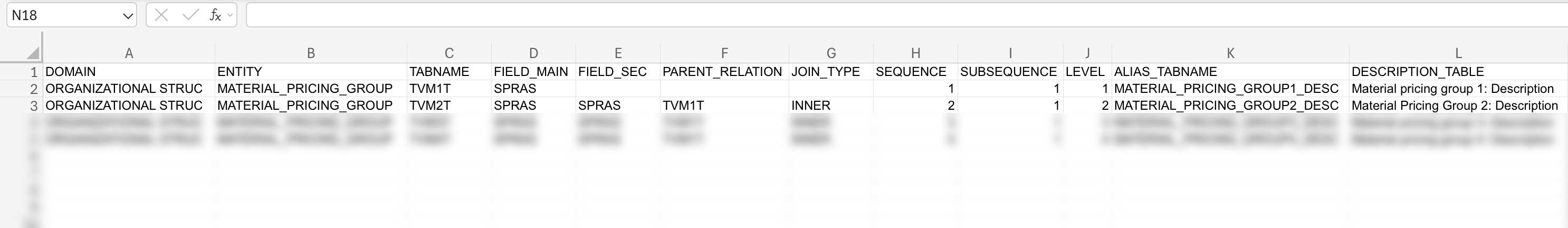Viewport: 1568px width, 228px height.
Task: Select the DESCRIPTION_TABLE header cell
Action: point(1418,72)
